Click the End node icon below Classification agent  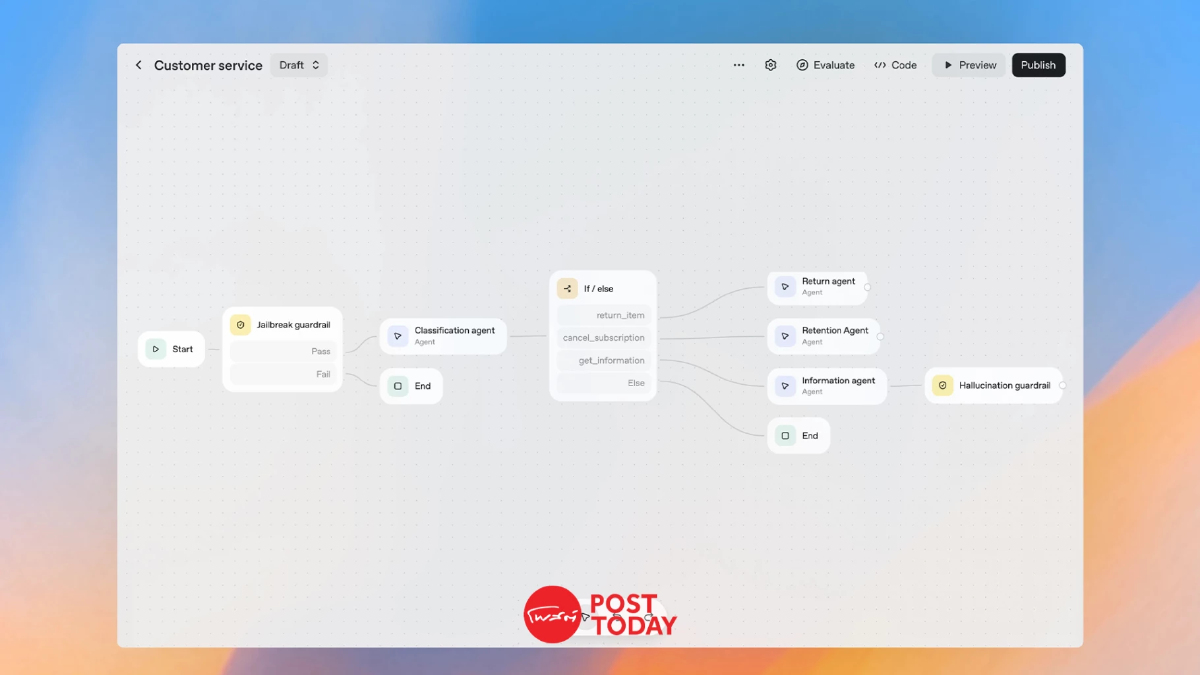(x=398, y=386)
